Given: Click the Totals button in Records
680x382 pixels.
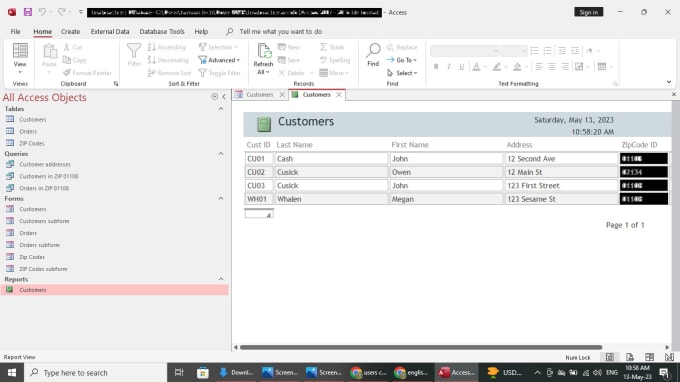Looking at the screenshot, I should 332,47.
